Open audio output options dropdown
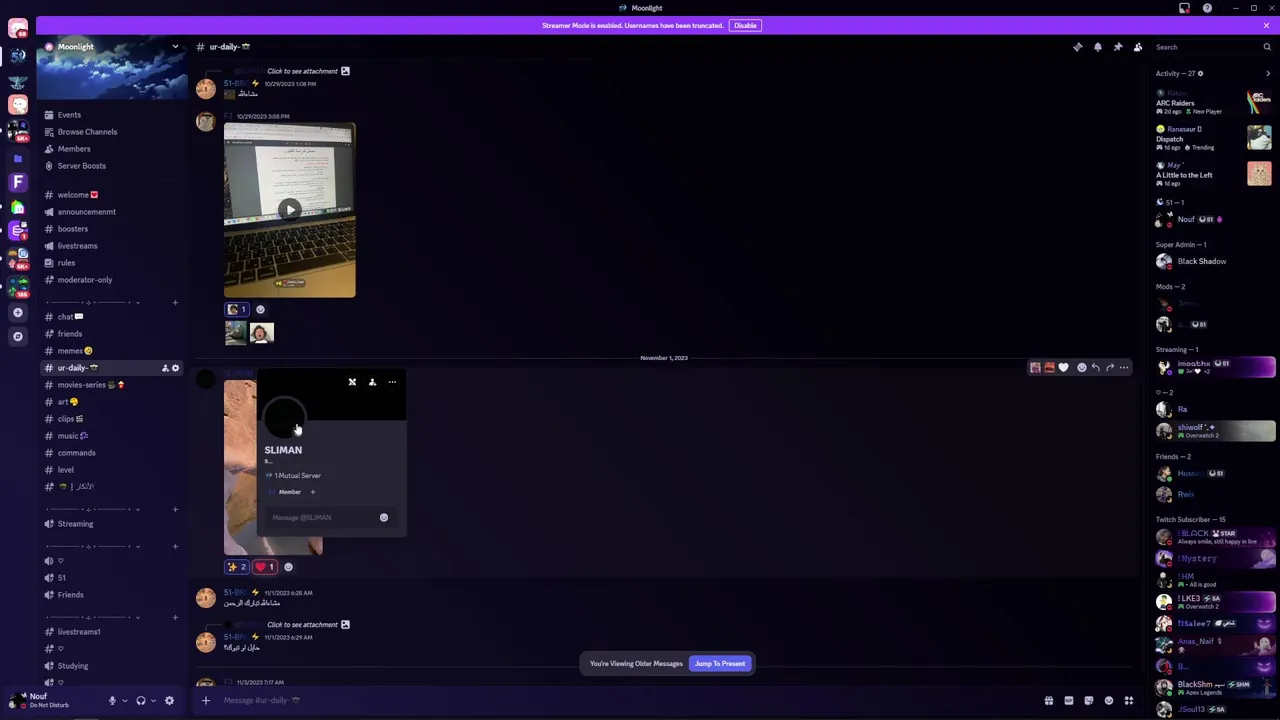The height and width of the screenshot is (720, 1280). click(153, 701)
